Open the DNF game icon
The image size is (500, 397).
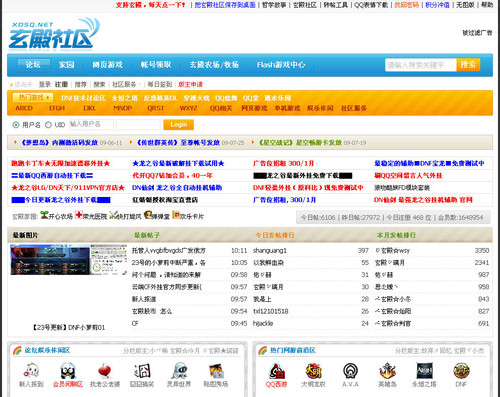[x=461, y=371]
